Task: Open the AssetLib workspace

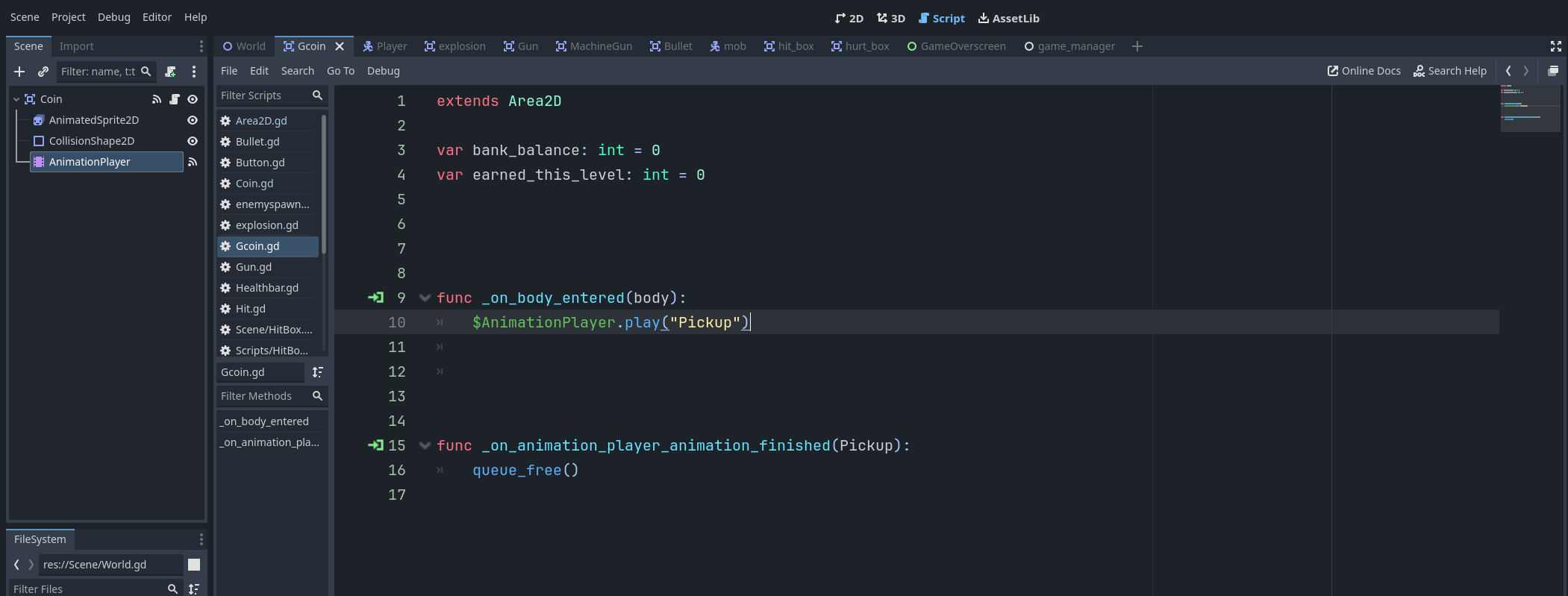Action: point(1009,18)
